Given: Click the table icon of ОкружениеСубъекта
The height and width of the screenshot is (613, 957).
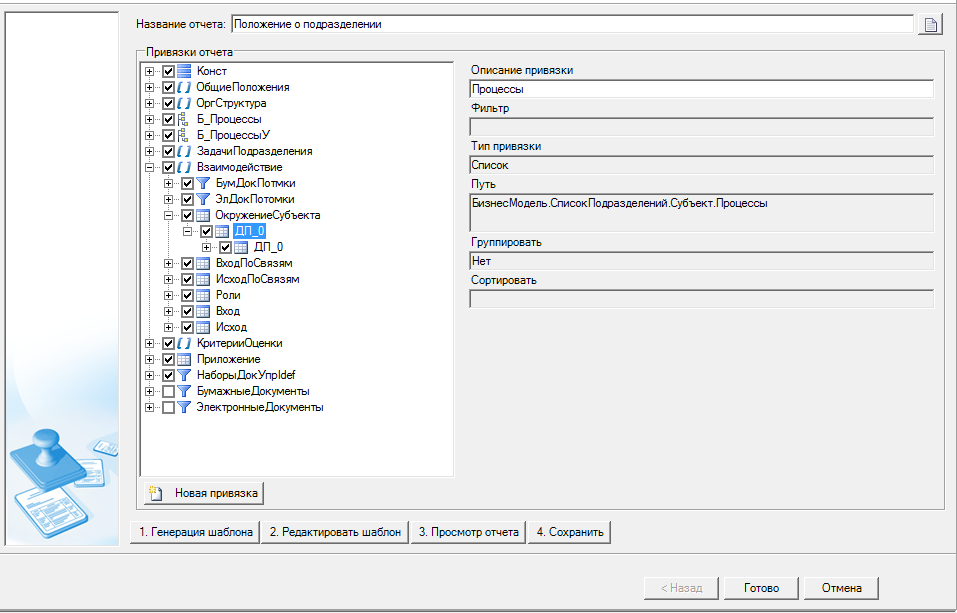Looking at the screenshot, I should pos(203,215).
